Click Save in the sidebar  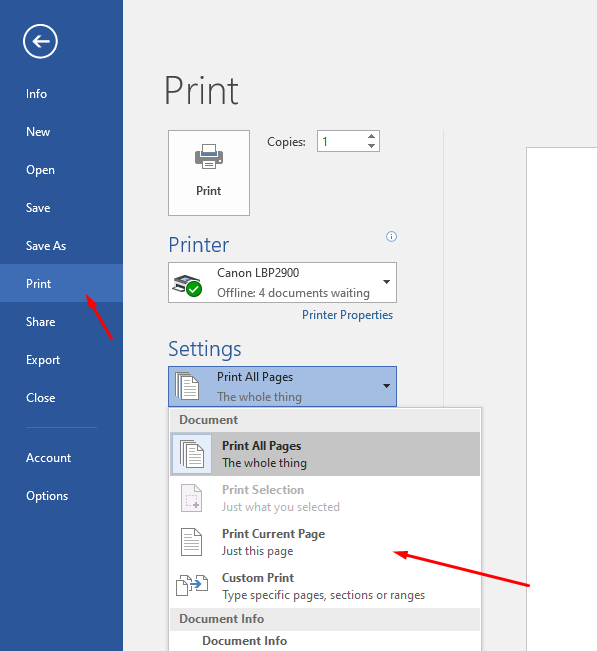[38, 208]
